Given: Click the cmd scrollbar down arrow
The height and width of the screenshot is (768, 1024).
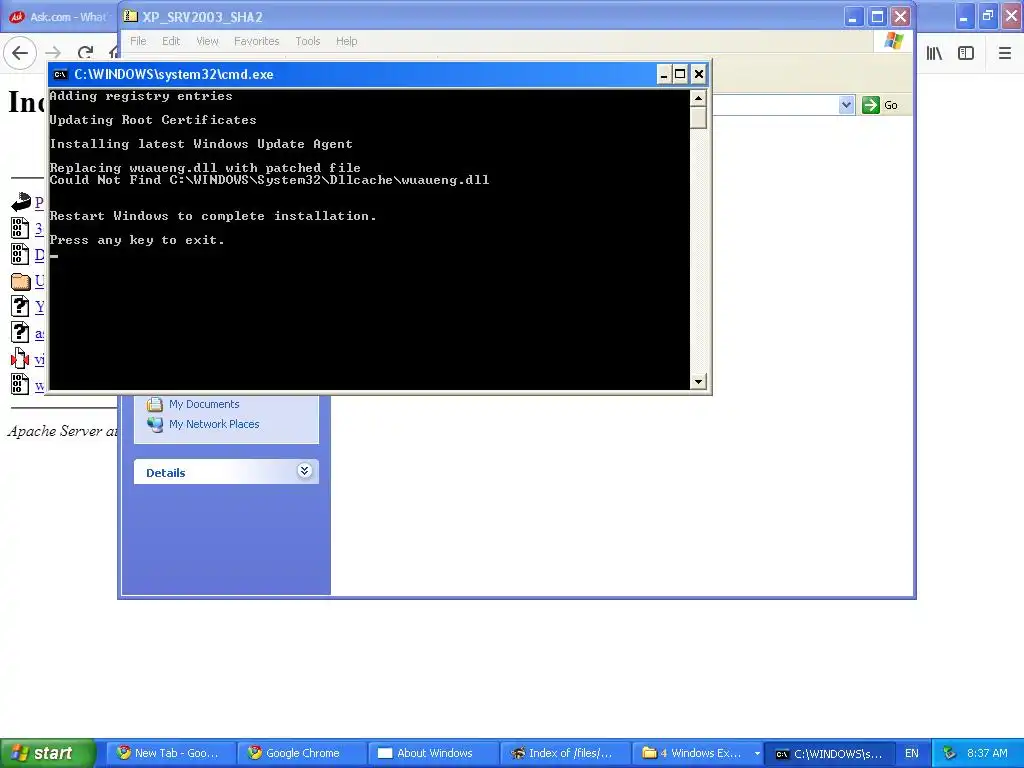Looking at the screenshot, I should click(x=698, y=381).
